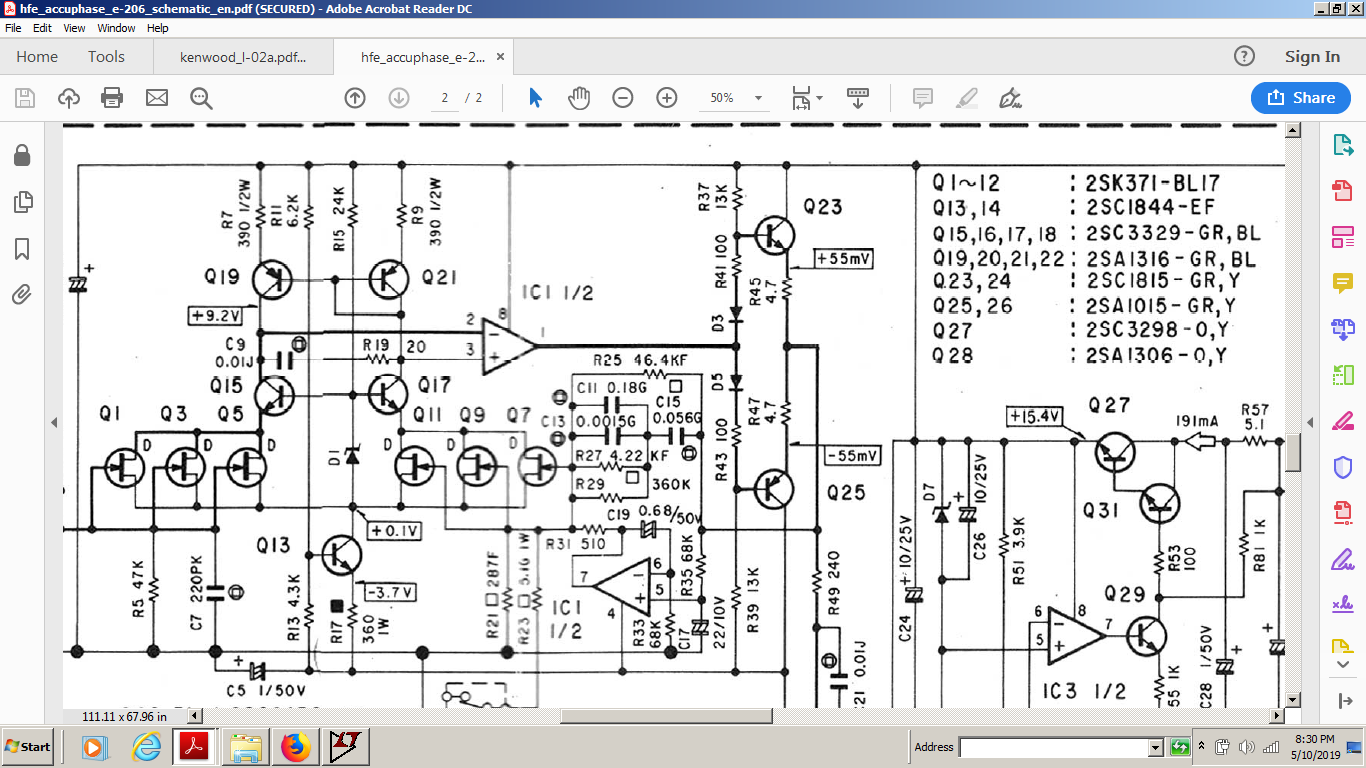This screenshot has width=1366, height=768.
Task: Close the hfe_accuphase_e-2 document tab
Action: point(500,57)
